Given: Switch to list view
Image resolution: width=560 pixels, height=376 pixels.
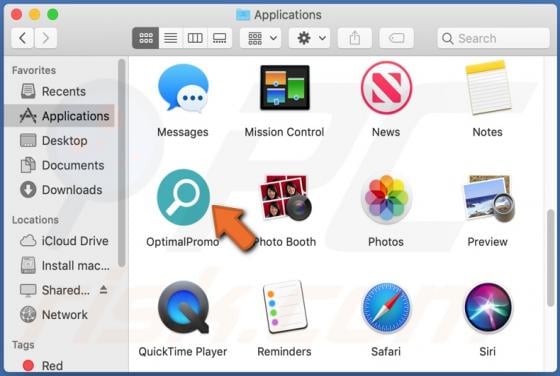Looking at the screenshot, I should 171,38.
